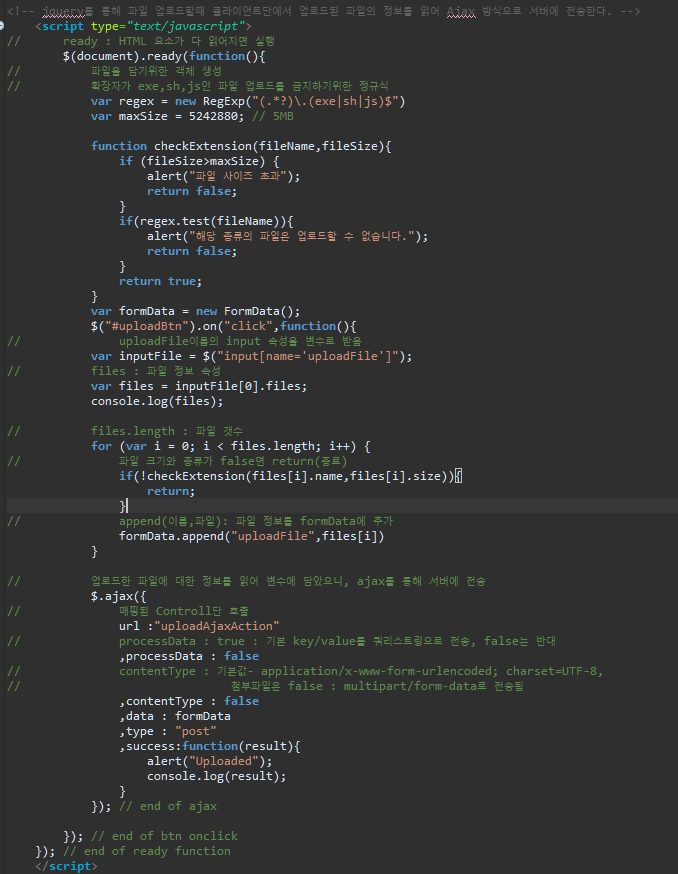Click the 'contentType : 기본값- application/x-www-form-urlencoded' comment

tap(361, 672)
